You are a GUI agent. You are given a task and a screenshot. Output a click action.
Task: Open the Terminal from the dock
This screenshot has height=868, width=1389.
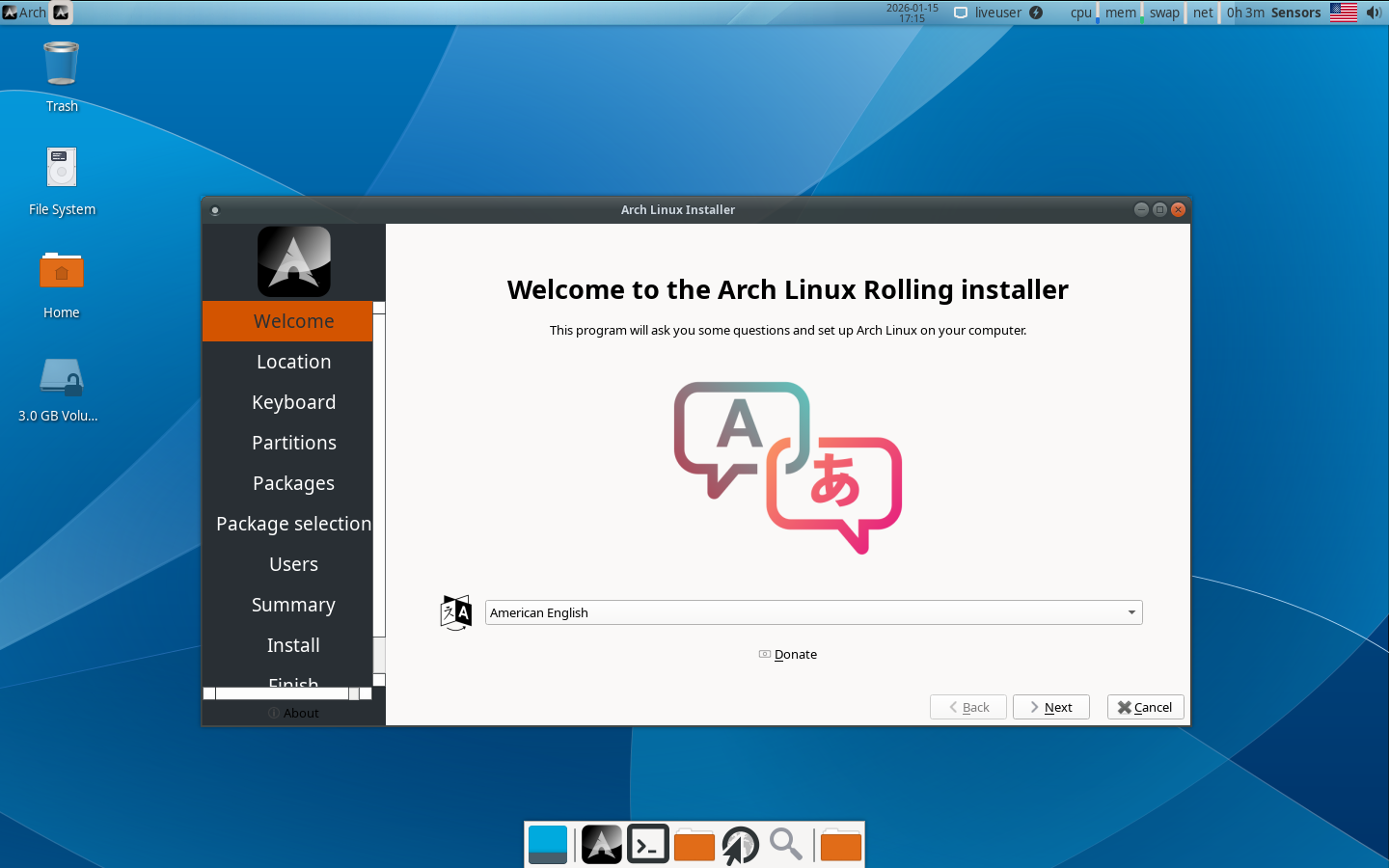tap(648, 845)
